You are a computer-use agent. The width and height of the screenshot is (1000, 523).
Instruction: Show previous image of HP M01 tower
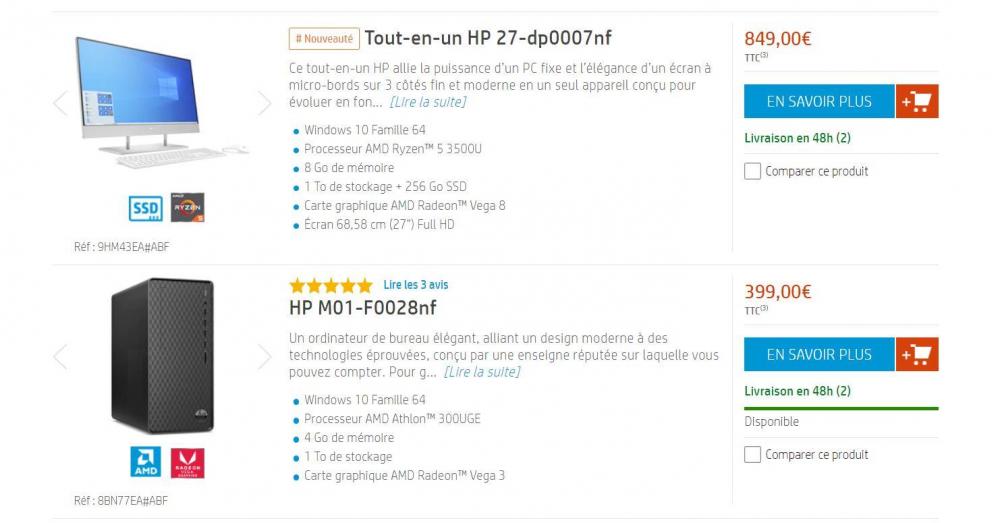tap(60, 356)
